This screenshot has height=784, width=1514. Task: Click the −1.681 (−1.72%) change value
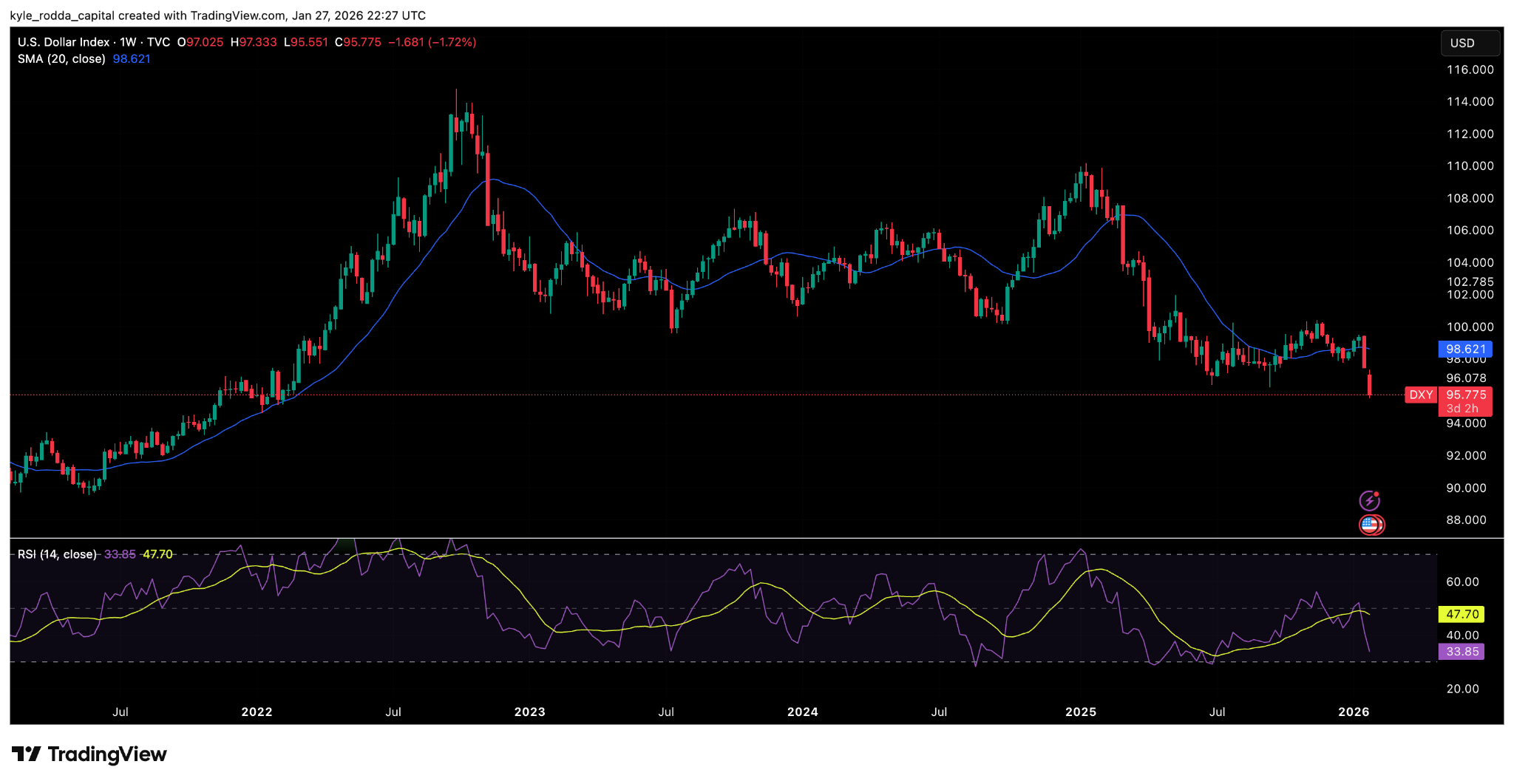tap(432, 42)
